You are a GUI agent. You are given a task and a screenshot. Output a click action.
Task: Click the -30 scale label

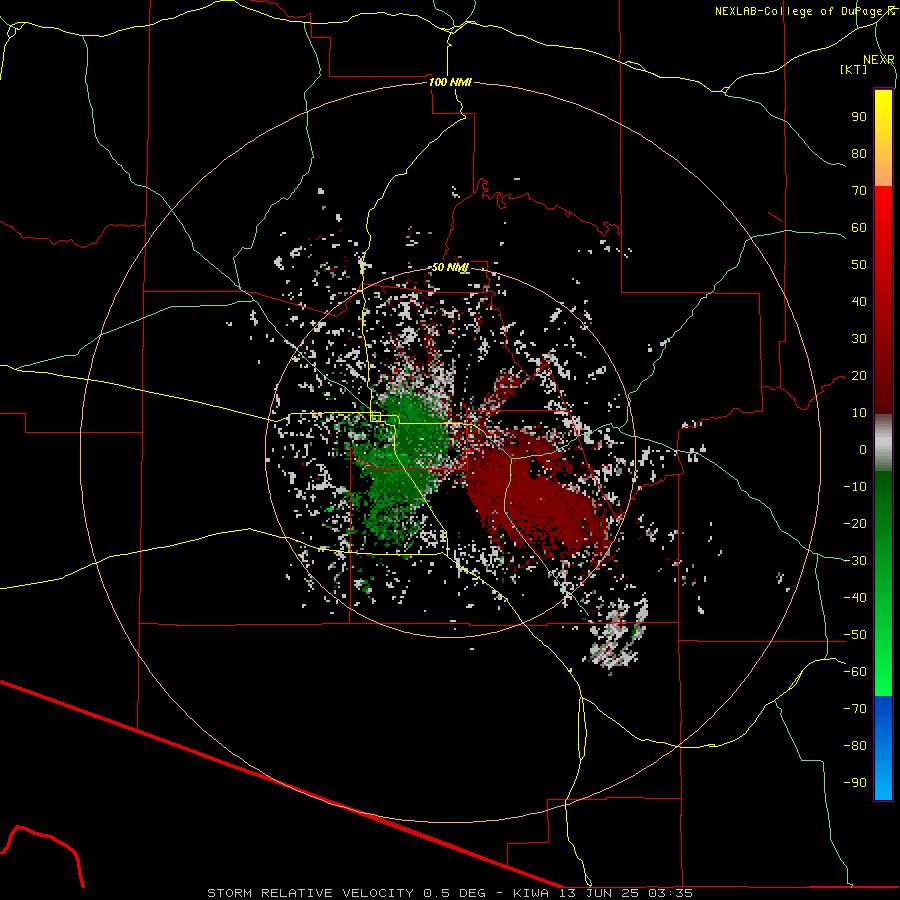click(x=855, y=561)
